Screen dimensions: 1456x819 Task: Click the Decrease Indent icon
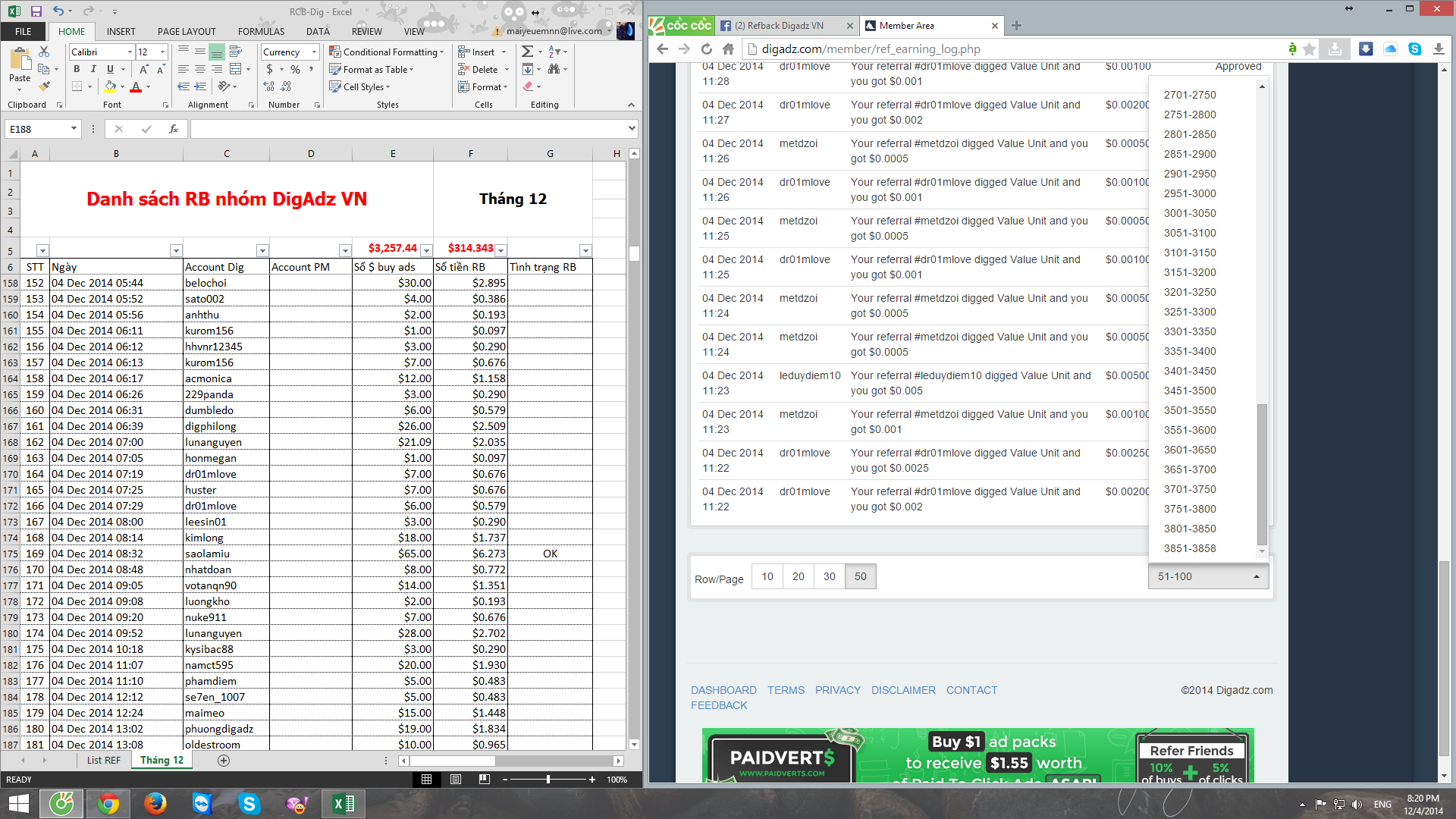coord(183,86)
